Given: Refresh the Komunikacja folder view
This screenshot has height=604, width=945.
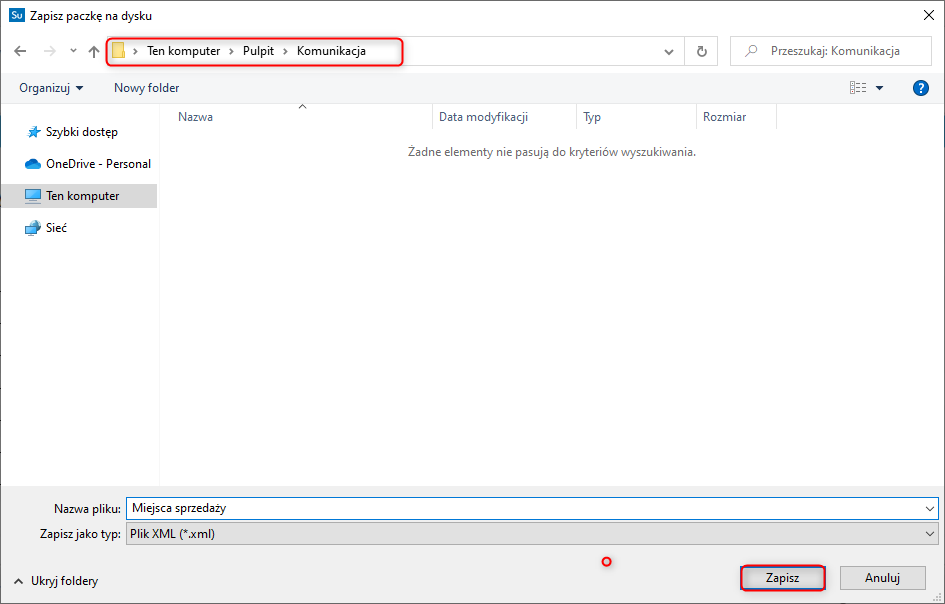Looking at the screenshot, I should 702,51.
